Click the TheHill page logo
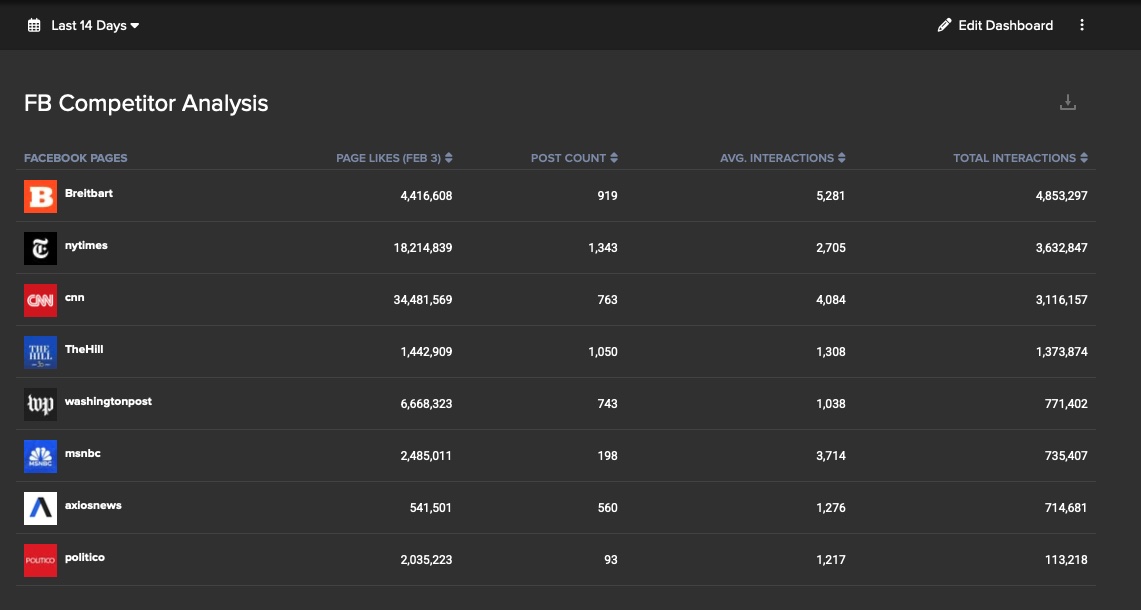 [40, 352]
